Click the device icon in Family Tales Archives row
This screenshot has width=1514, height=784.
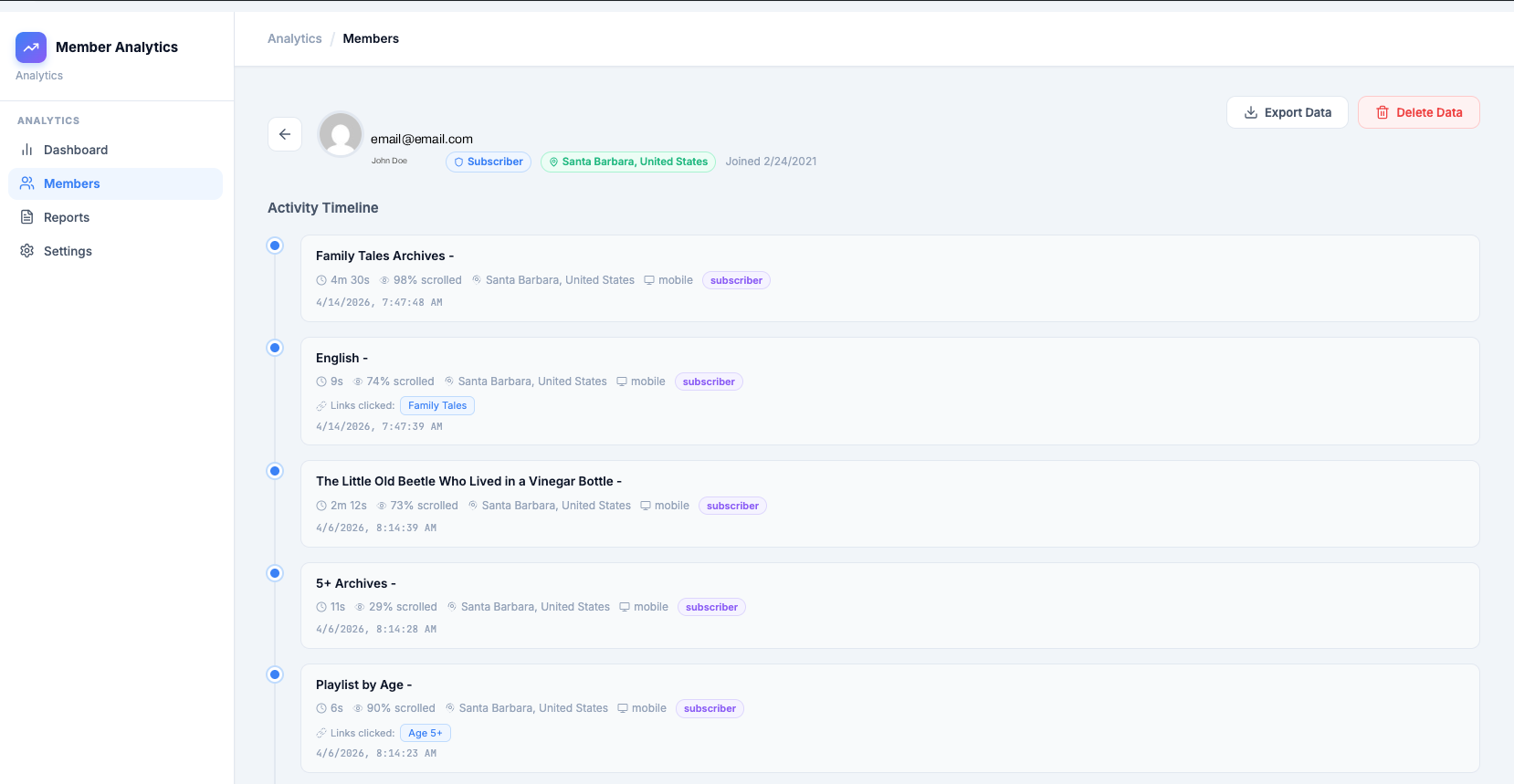[x=649, y=280]
